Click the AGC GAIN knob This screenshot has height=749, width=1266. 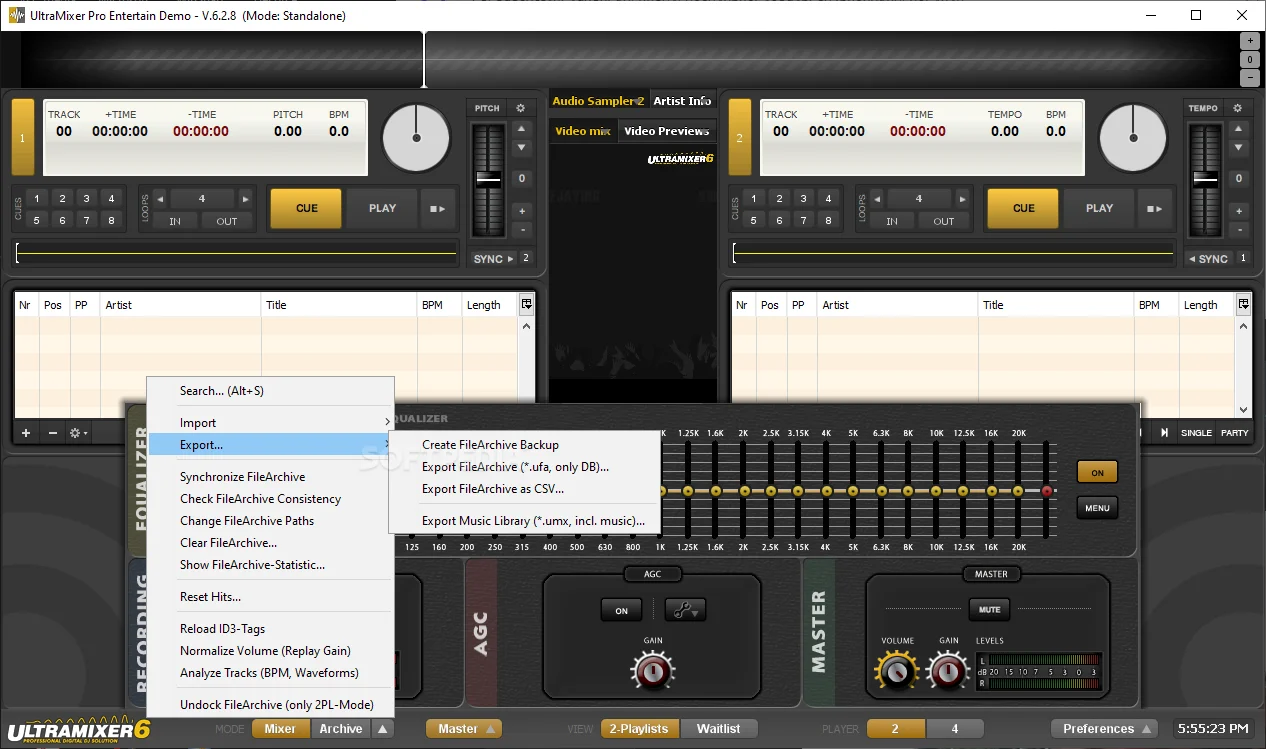click(x=652, y=670)
